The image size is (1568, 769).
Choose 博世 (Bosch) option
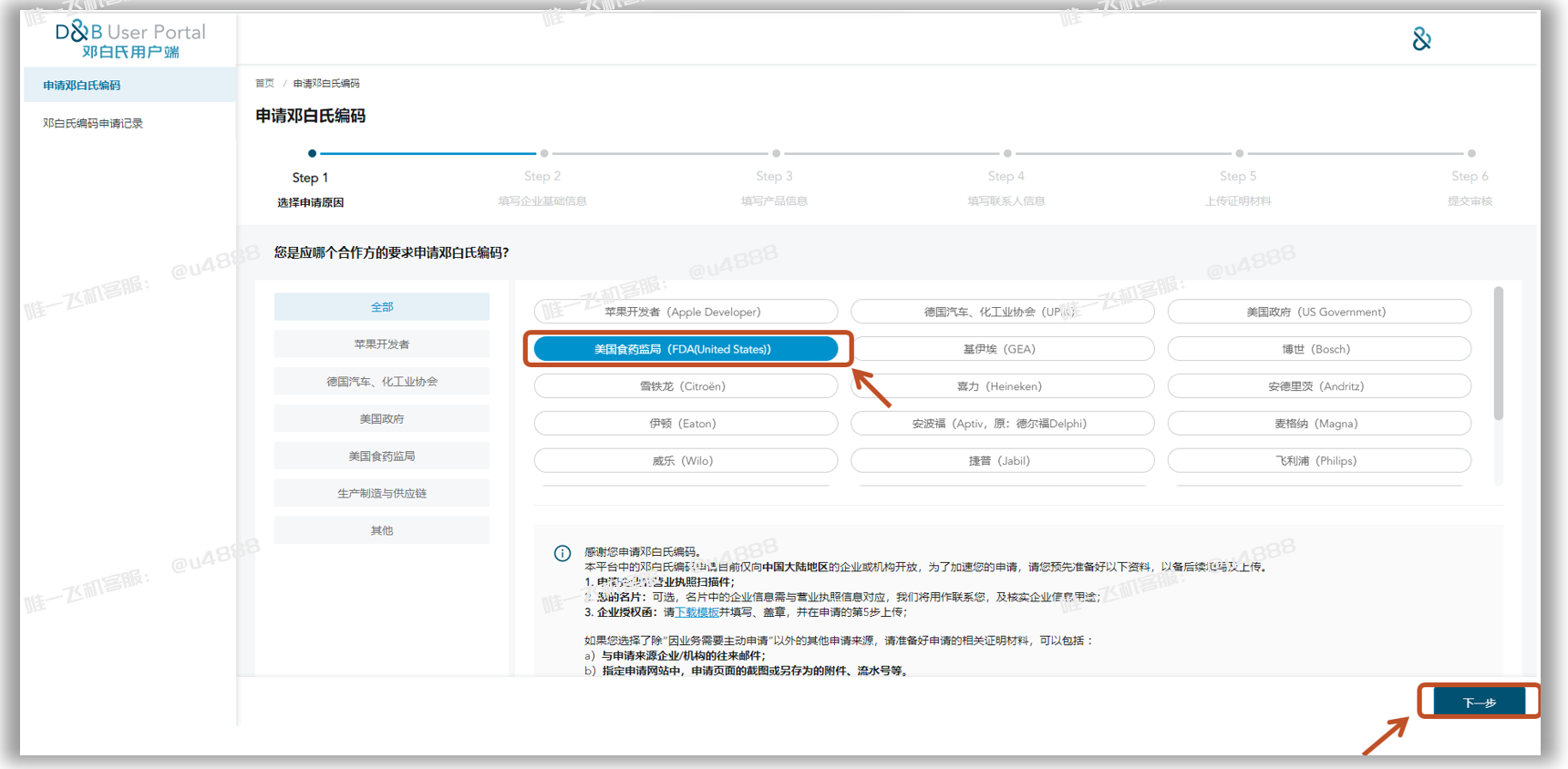[x=1319, y=349]
